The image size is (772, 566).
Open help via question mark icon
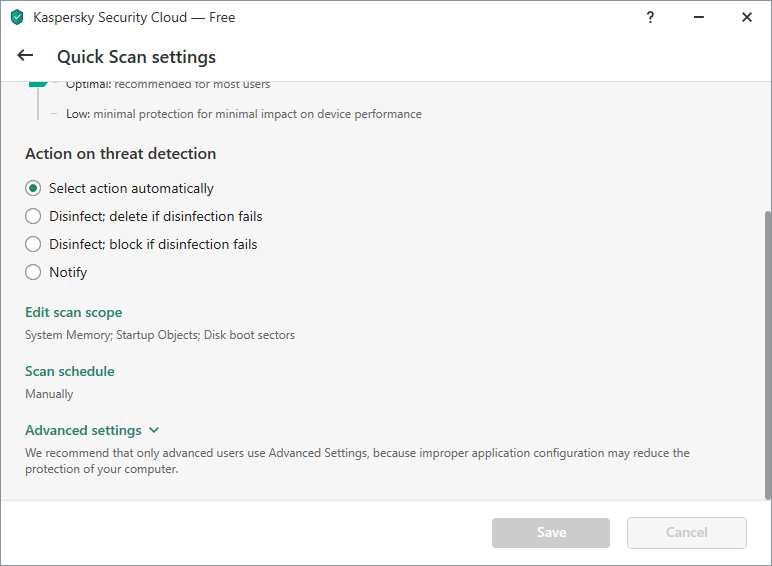pos(650,17)
